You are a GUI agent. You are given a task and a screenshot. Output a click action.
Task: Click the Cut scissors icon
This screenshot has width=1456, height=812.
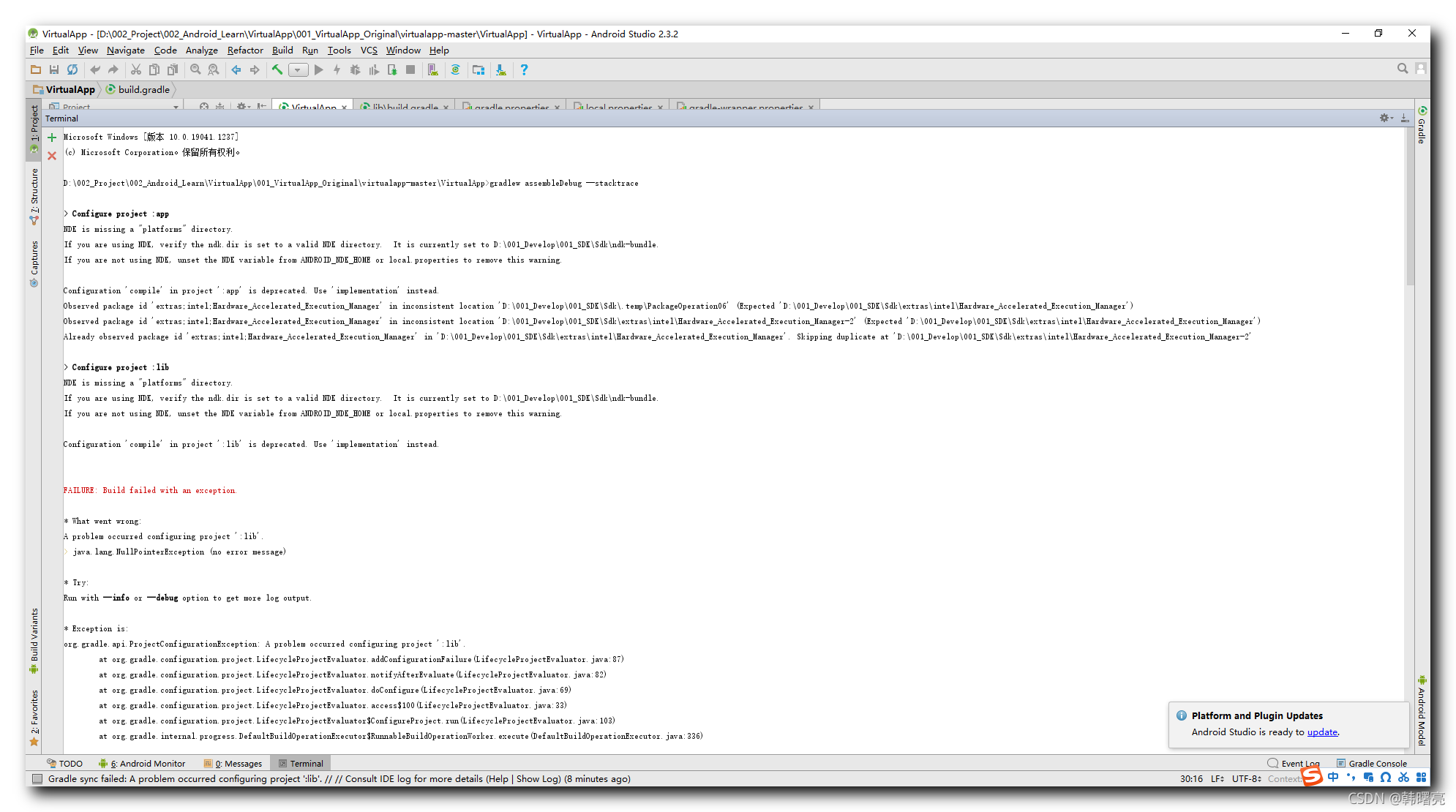[136, 69]
